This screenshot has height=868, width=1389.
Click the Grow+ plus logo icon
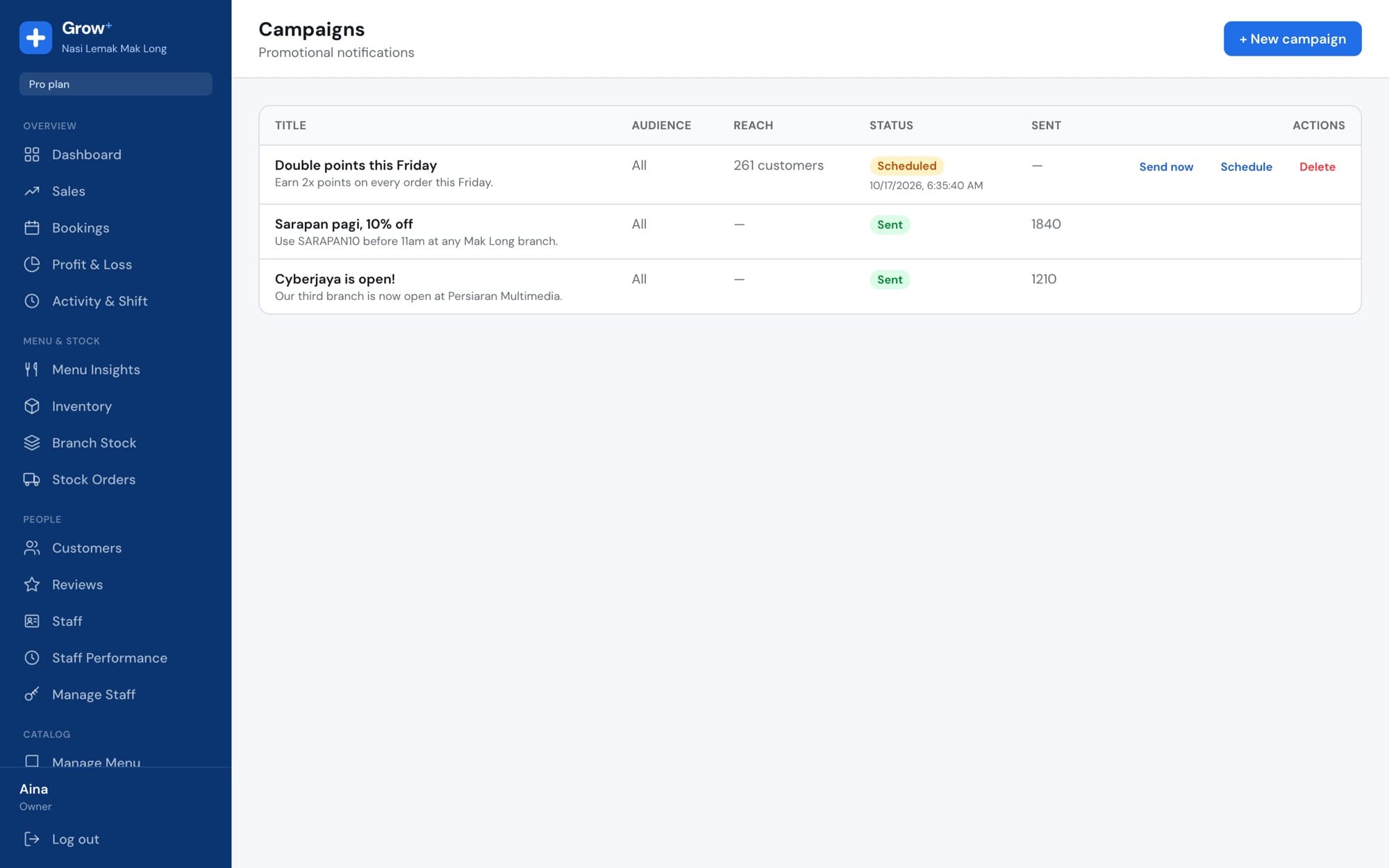(35, 37)
